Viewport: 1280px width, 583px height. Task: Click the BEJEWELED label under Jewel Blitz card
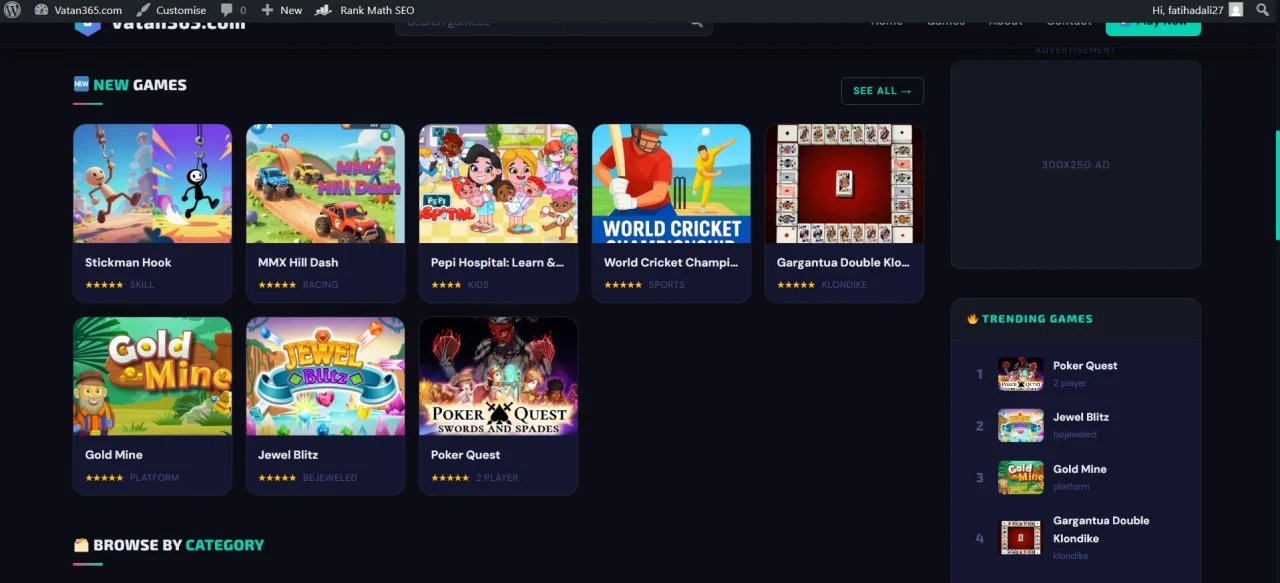coord(330,478)
